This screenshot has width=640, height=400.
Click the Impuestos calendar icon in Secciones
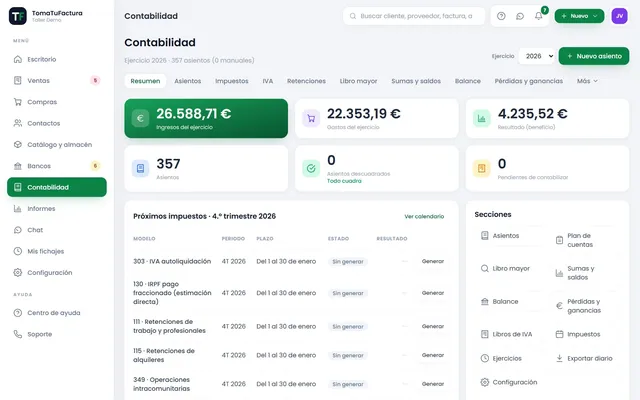pos(559,334)
